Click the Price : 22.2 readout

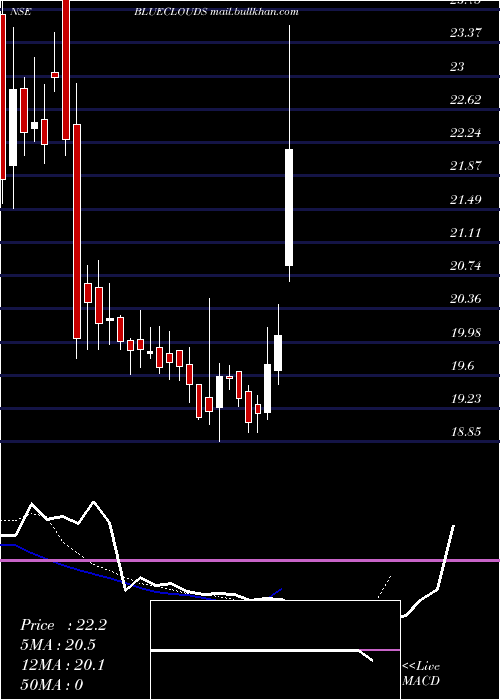pos(63,625)
